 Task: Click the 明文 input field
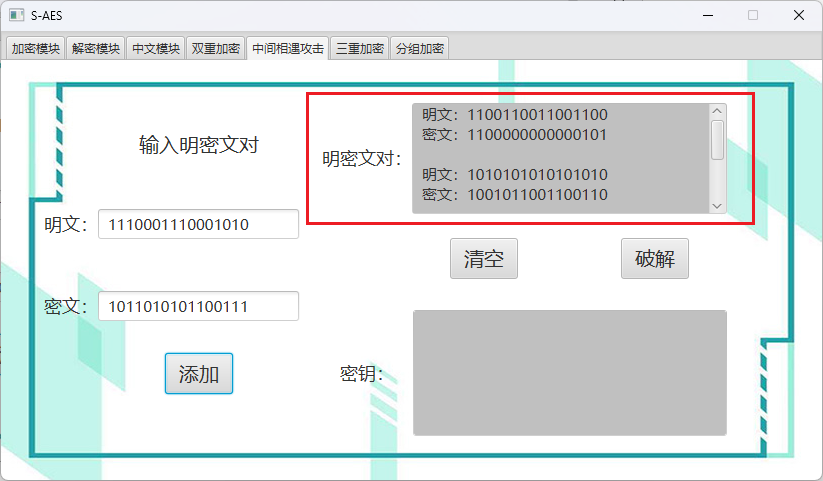coord(198,225)
